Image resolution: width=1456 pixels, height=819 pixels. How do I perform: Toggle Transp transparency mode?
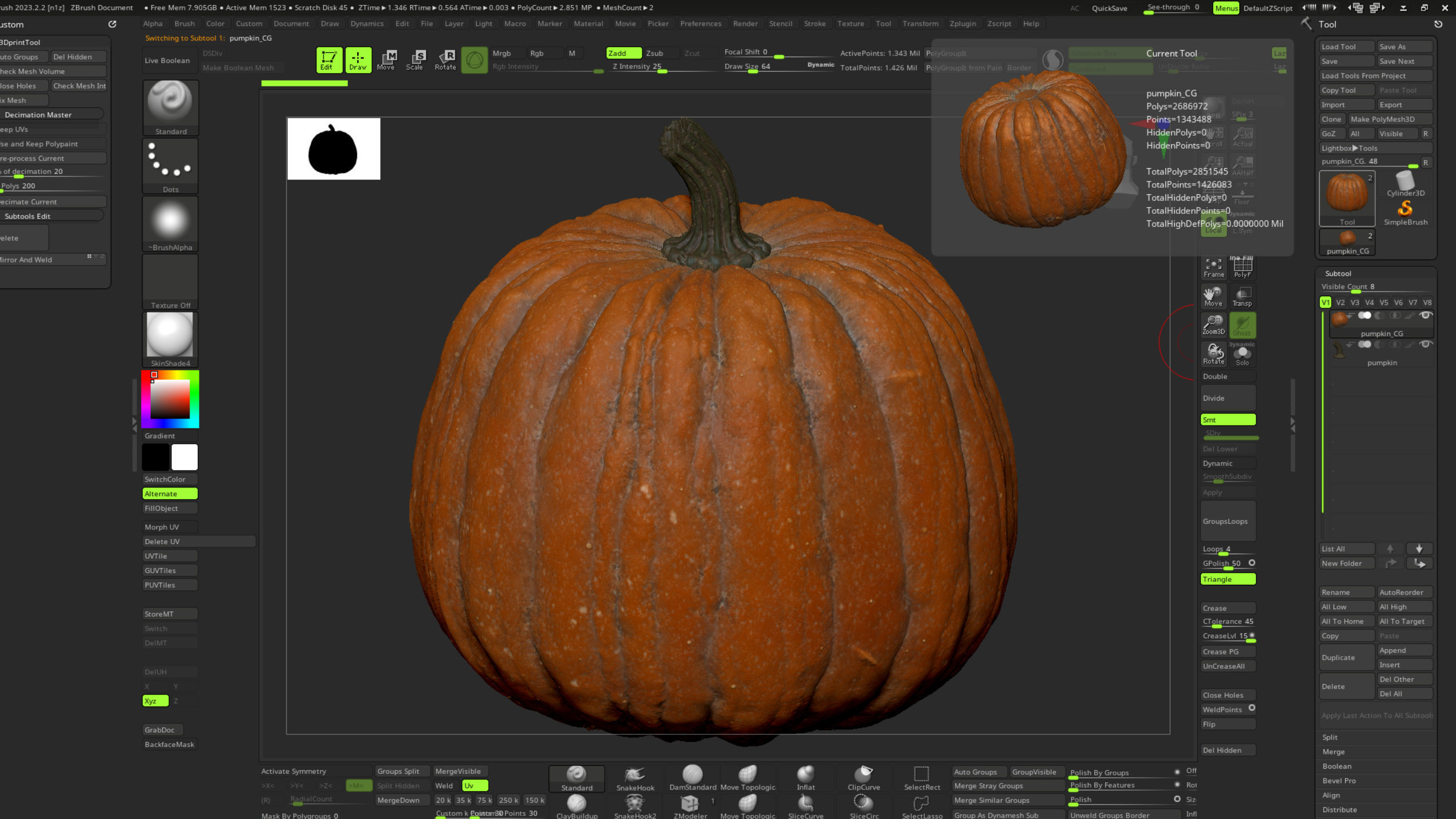pos(1242,296)
